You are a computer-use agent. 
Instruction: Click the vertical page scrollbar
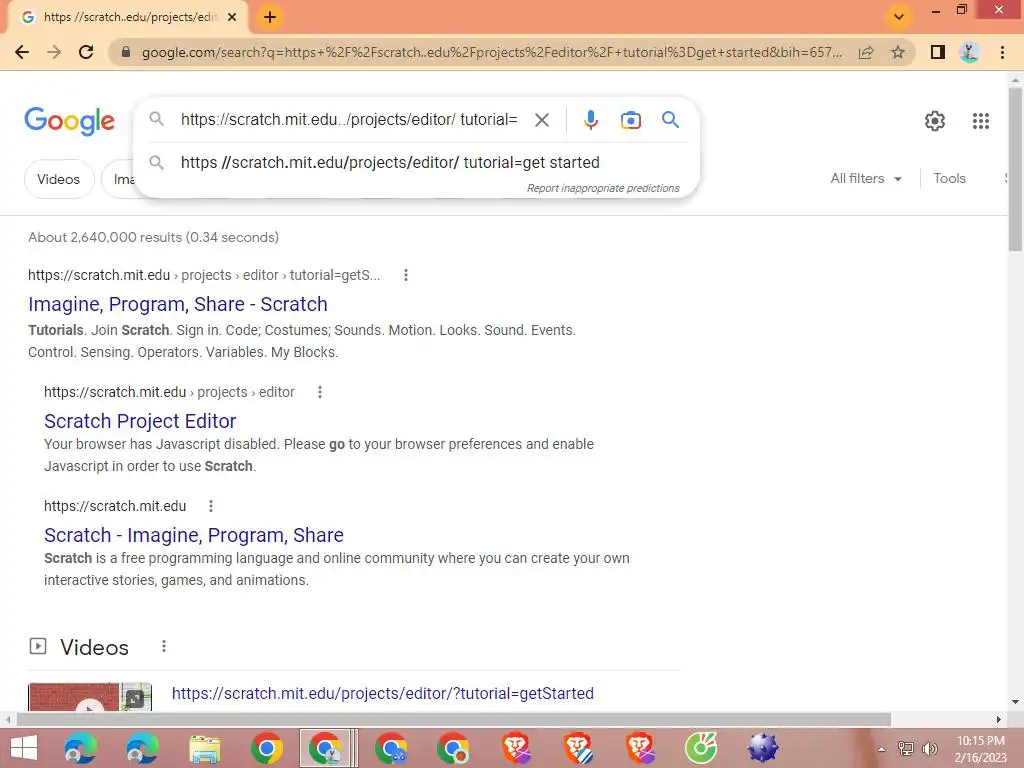(x=1016, y=170)
